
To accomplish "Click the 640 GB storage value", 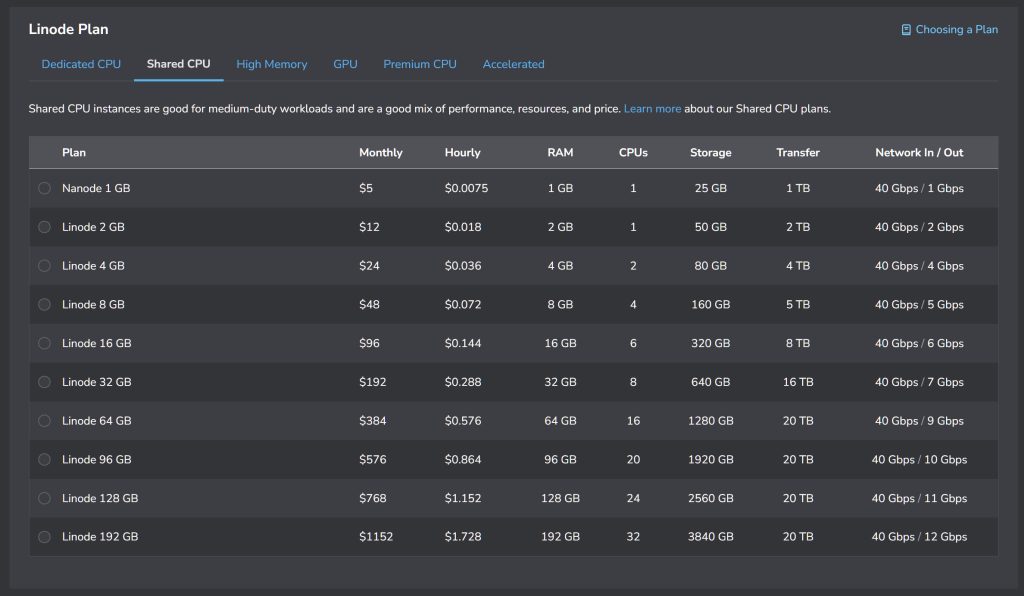I will pos(711,382).
